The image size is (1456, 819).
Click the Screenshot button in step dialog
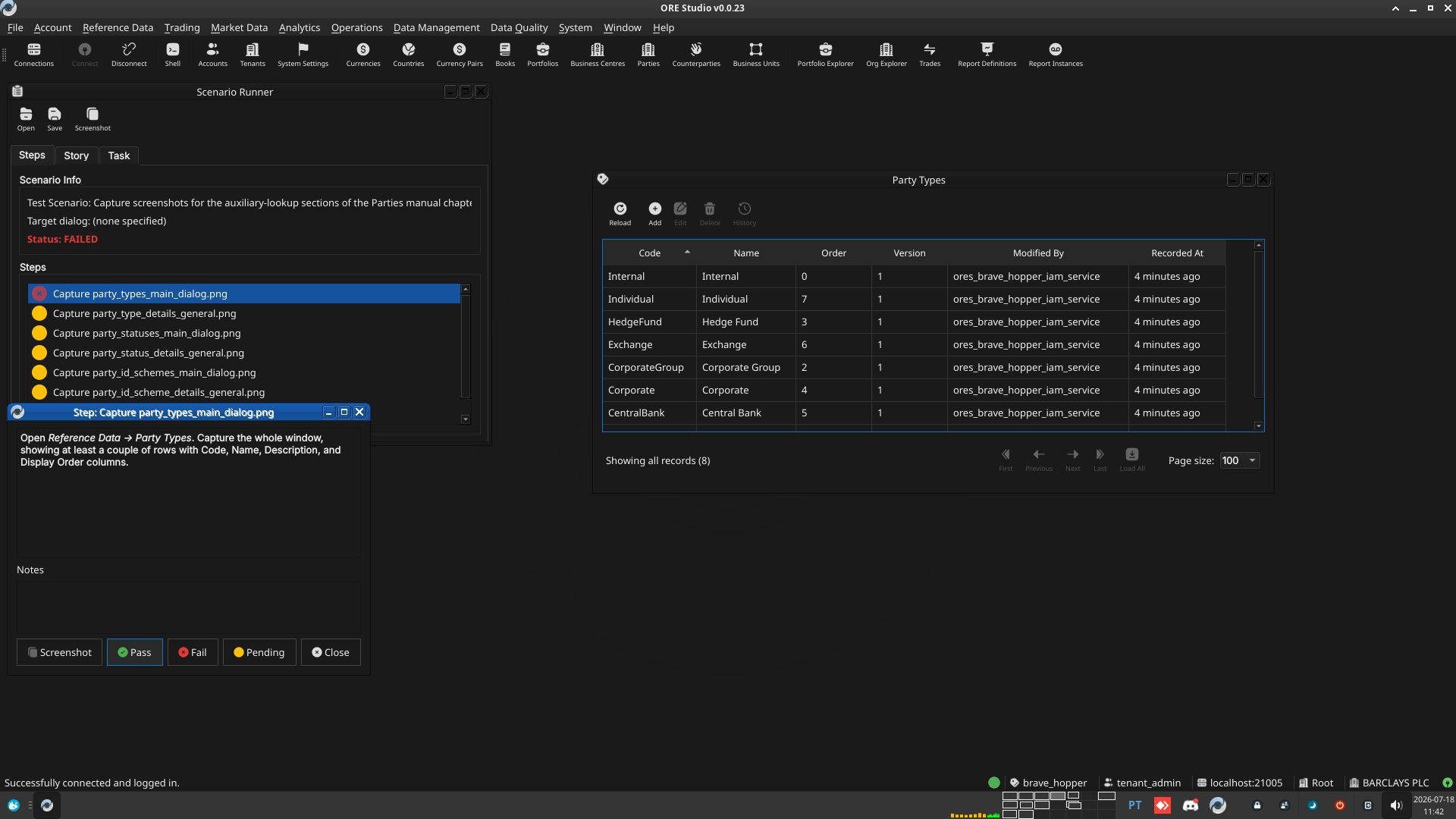59,652
